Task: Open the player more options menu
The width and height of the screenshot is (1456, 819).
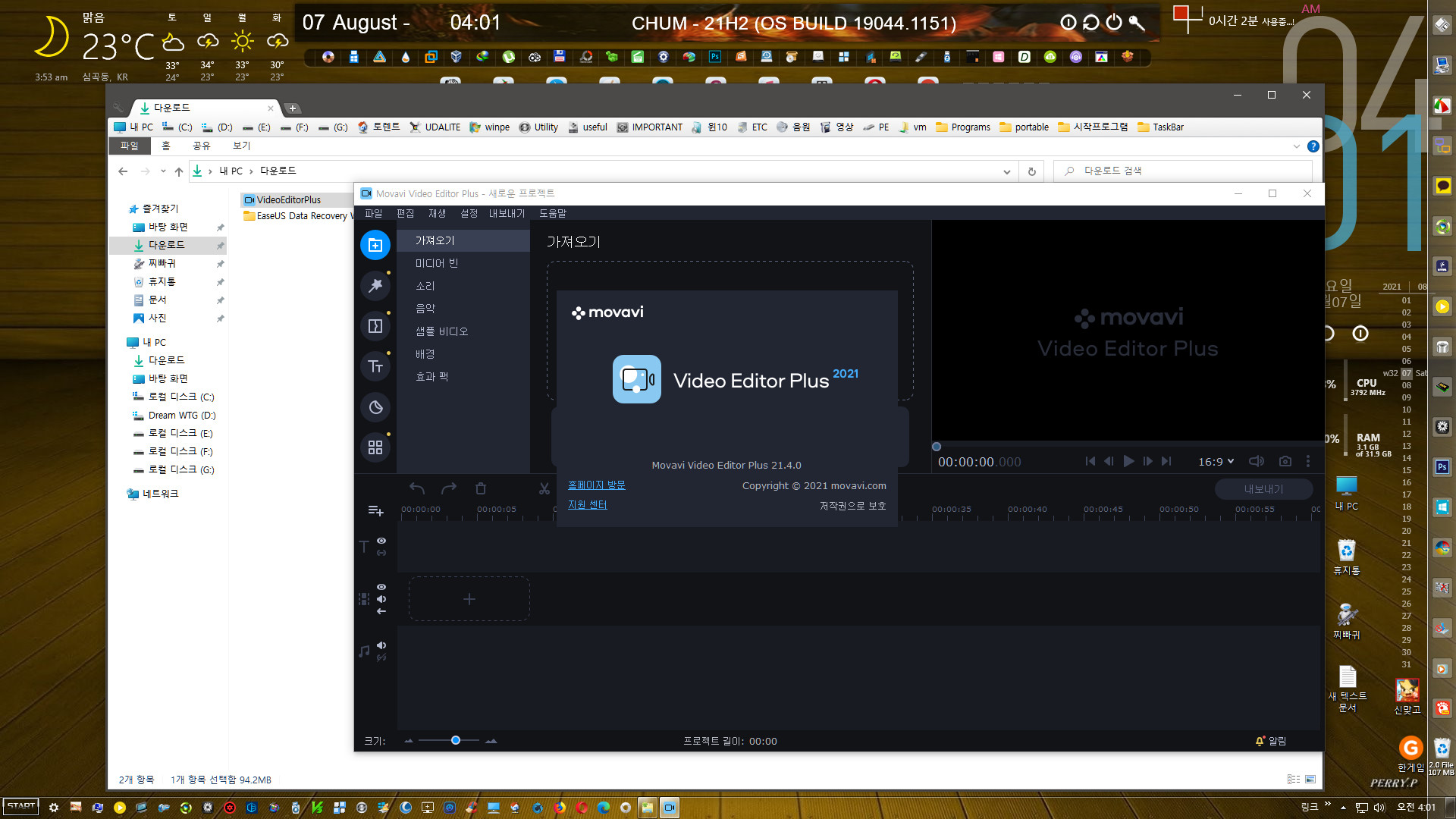Action: click(x=1308, y=461)
